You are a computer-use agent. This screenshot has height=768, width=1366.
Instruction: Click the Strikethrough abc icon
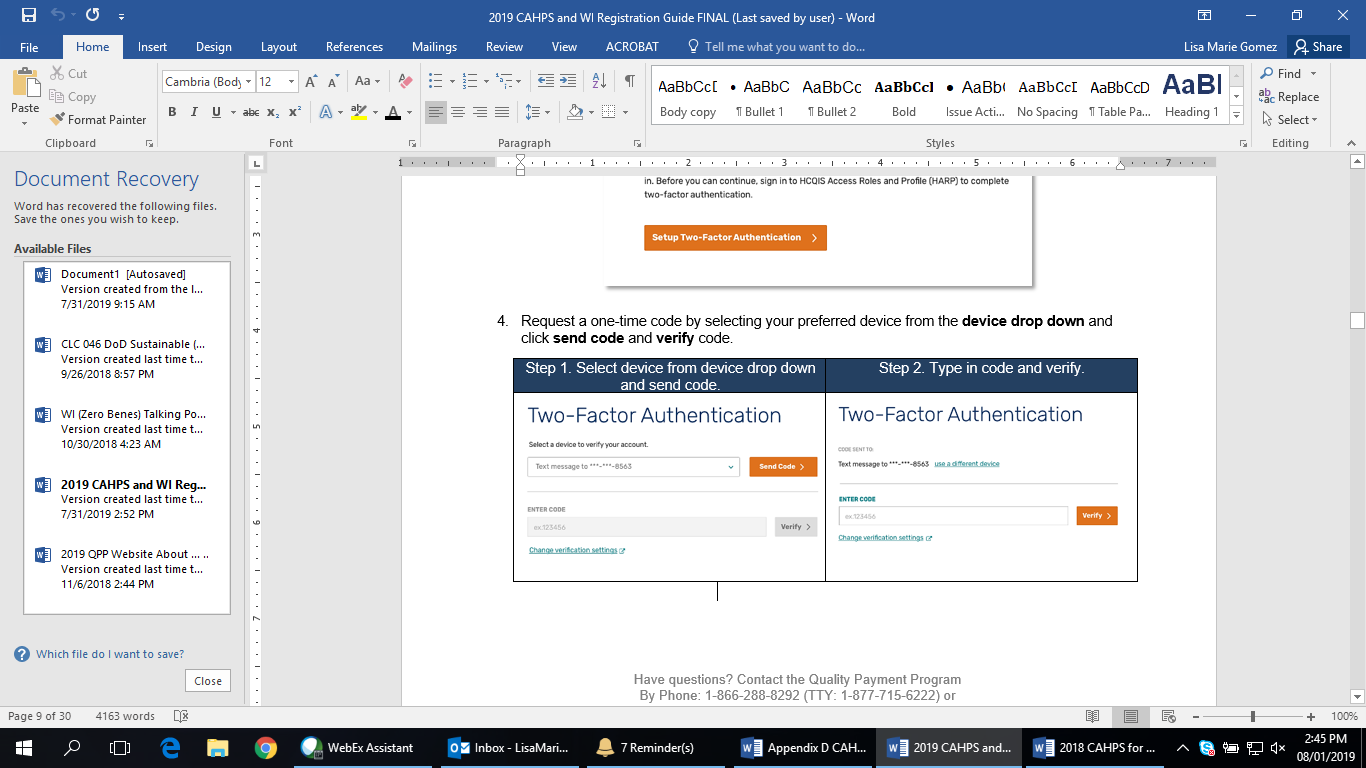(251, 113)
